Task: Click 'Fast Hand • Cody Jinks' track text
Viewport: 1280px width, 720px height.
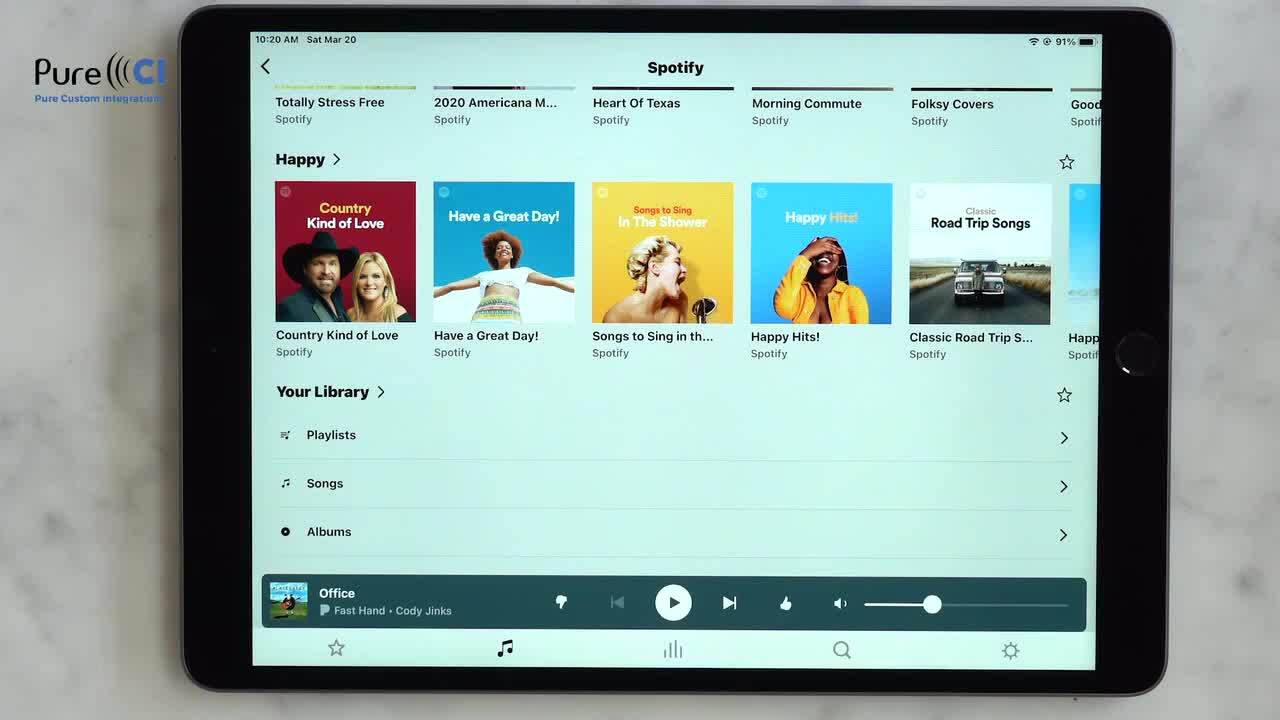Action: pos(393,611)
